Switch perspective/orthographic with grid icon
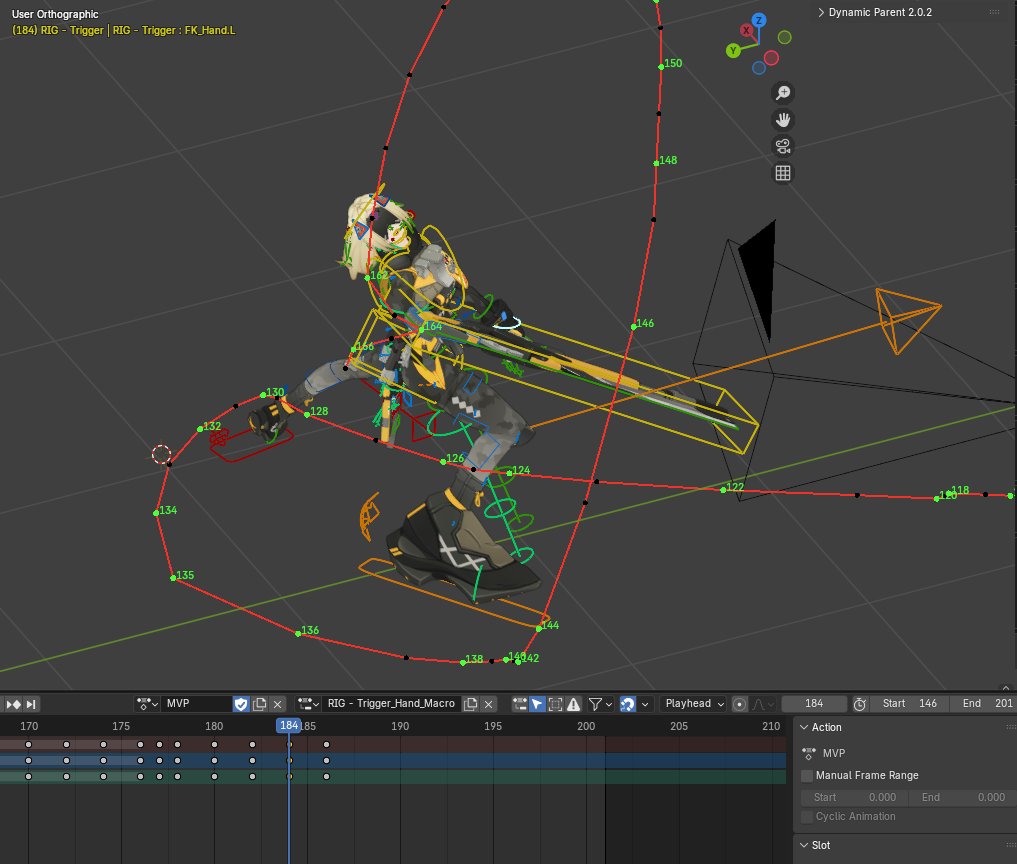Screen dimensions: 1017x864 (783, 173)
